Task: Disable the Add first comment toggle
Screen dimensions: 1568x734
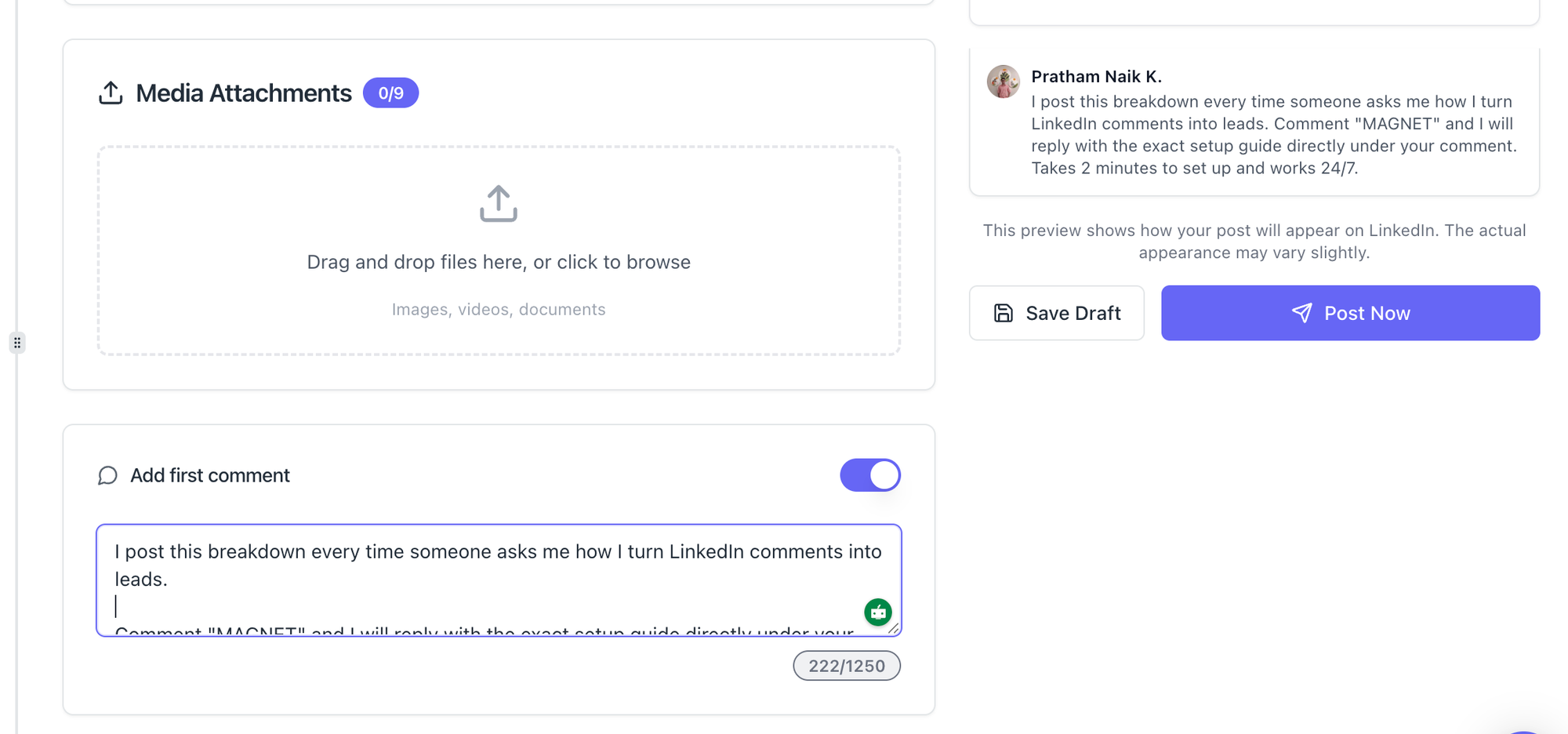Action: pyautogui.click(x=869, y=475)
